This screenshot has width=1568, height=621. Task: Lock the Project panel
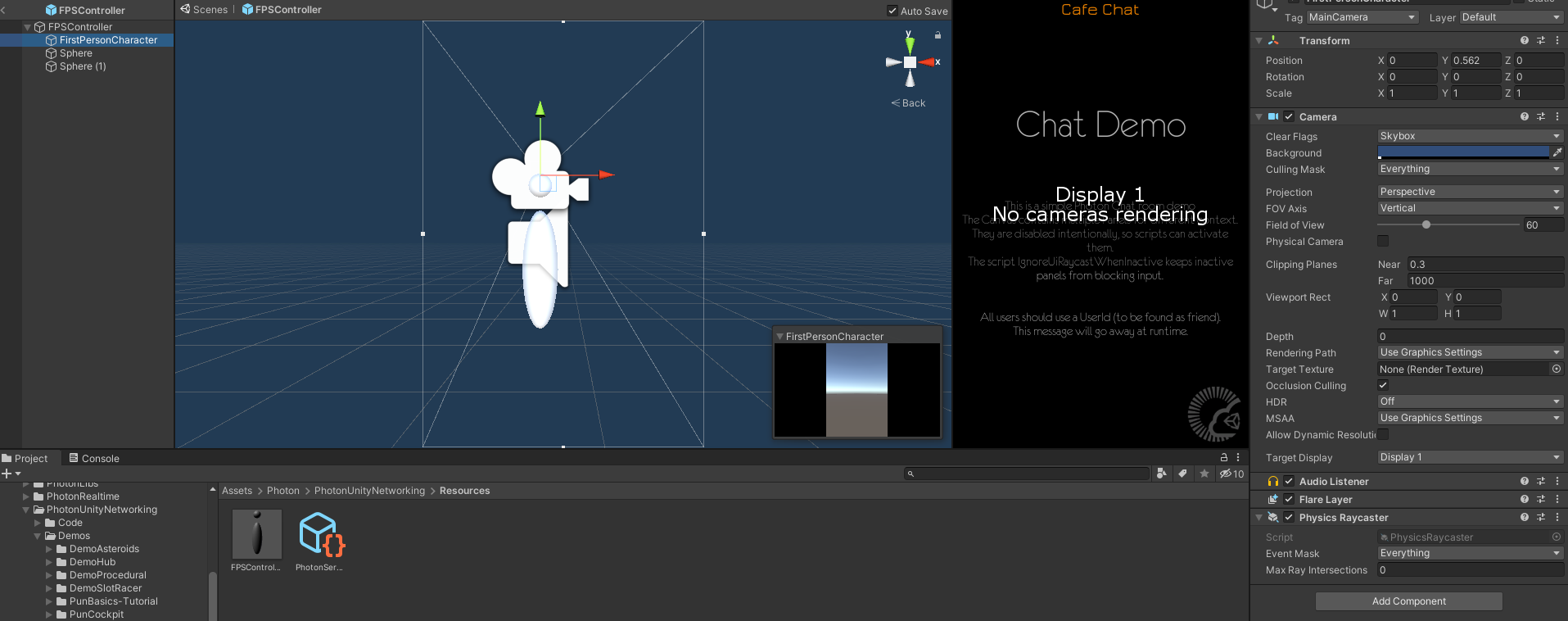coord(1224,458)
